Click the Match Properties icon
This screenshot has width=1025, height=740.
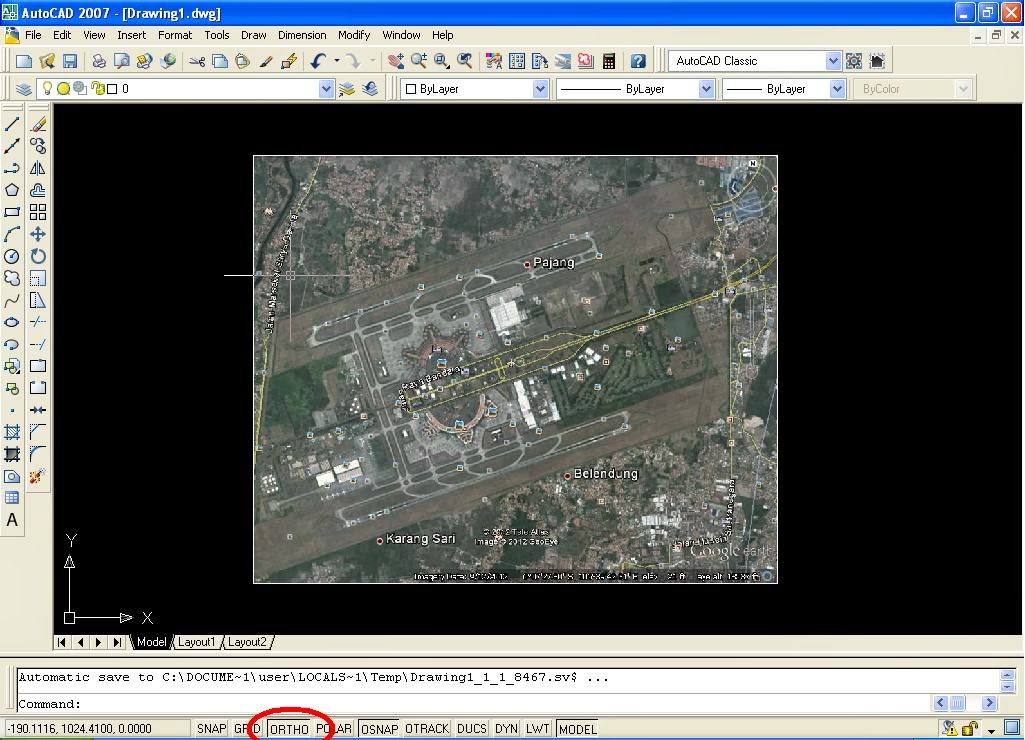tap(265, 61)
